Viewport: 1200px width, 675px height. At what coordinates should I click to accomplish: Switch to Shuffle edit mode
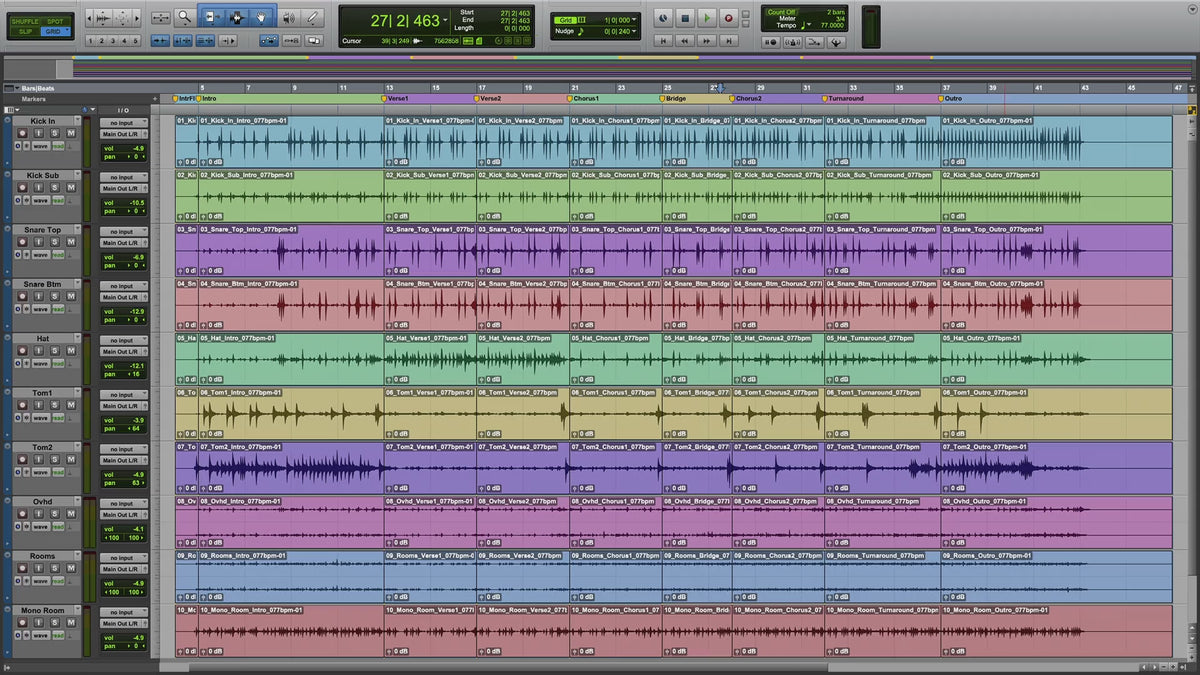25,20
